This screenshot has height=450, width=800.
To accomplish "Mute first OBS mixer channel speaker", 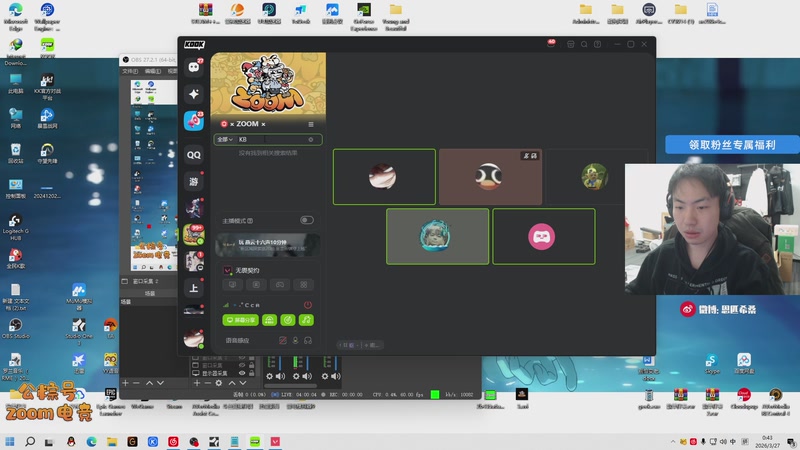I will tap(281, 376).
